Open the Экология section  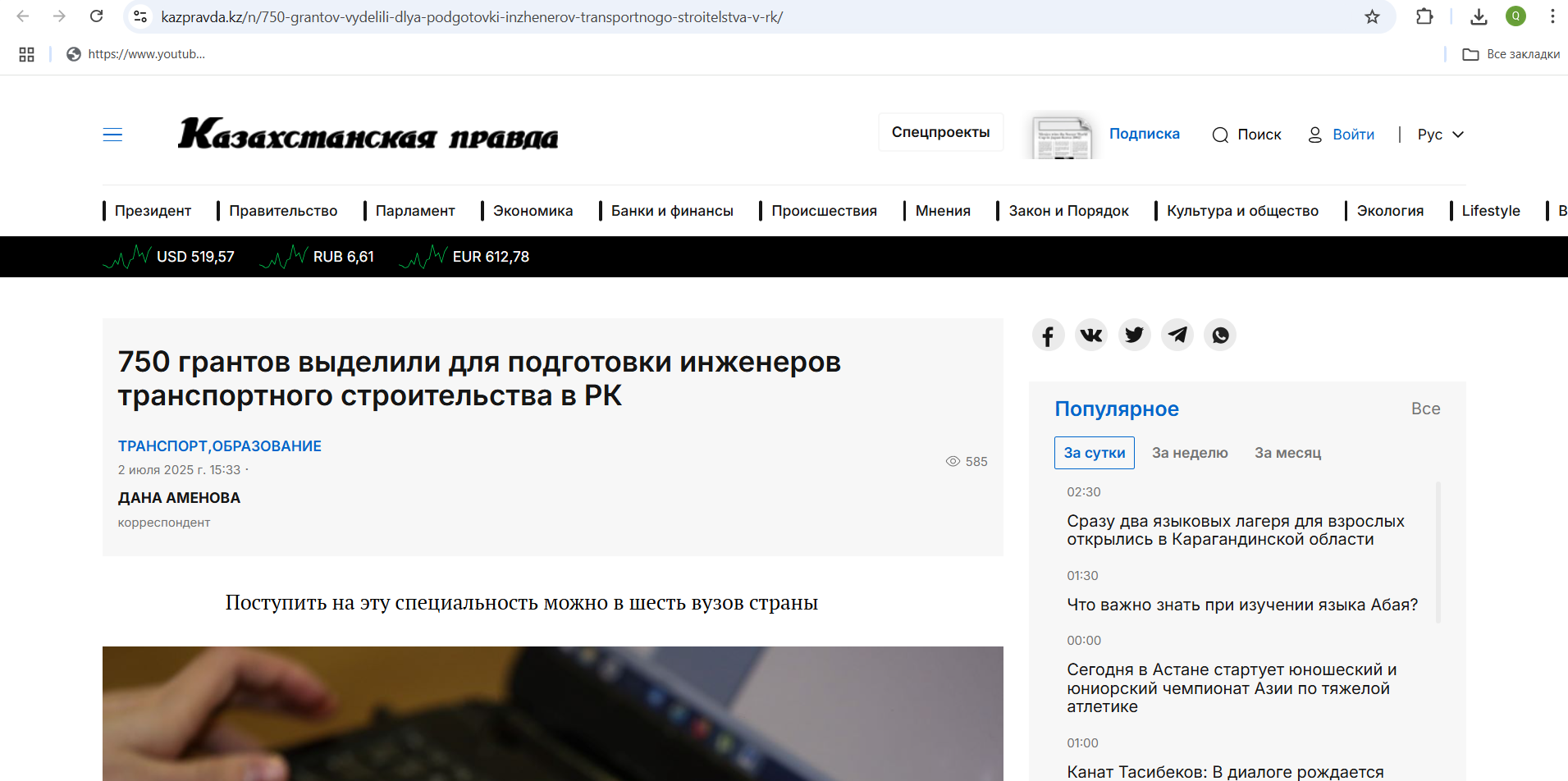[1390, 211]
